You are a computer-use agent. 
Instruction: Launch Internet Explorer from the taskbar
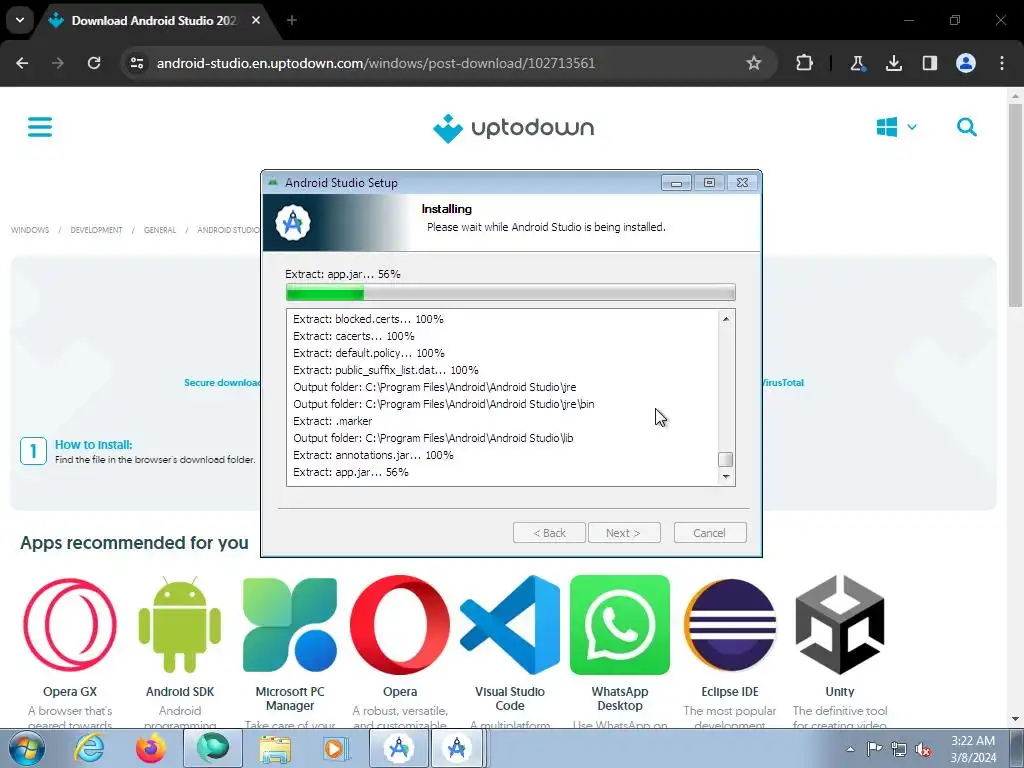tap(88, 748)
